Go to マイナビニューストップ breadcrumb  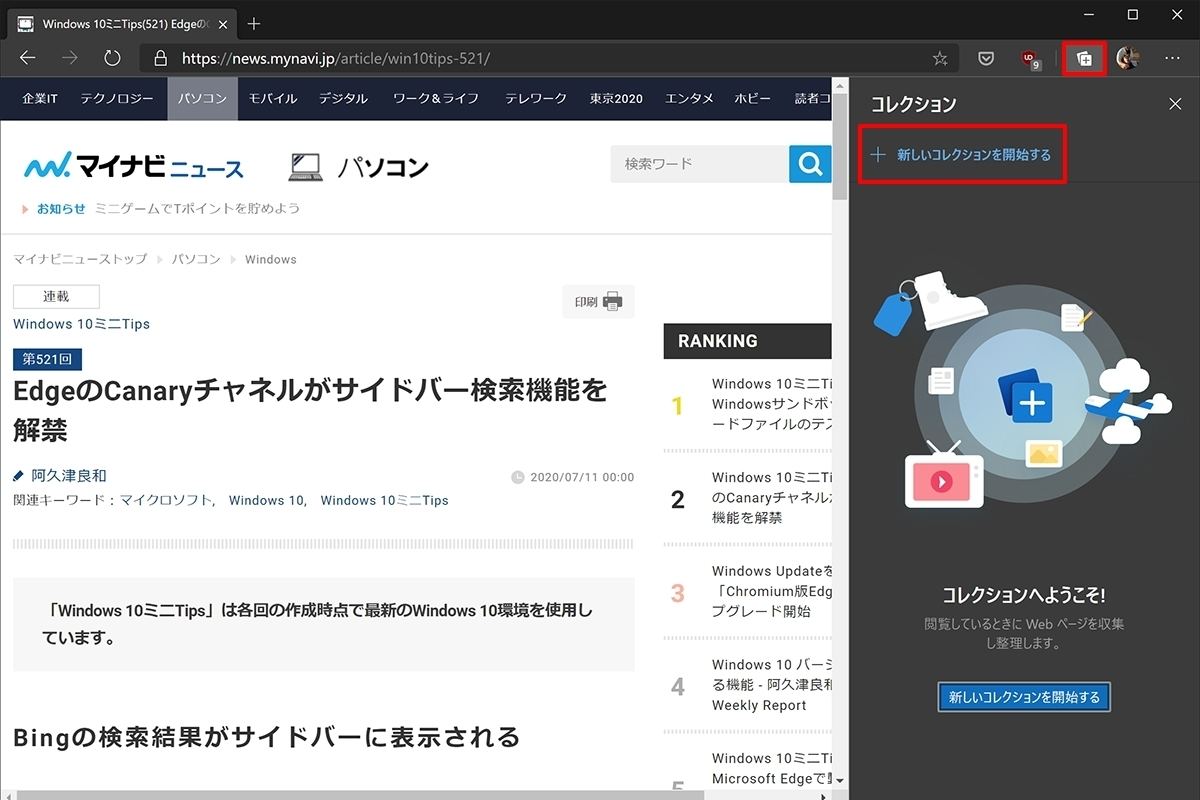[80, 259]
